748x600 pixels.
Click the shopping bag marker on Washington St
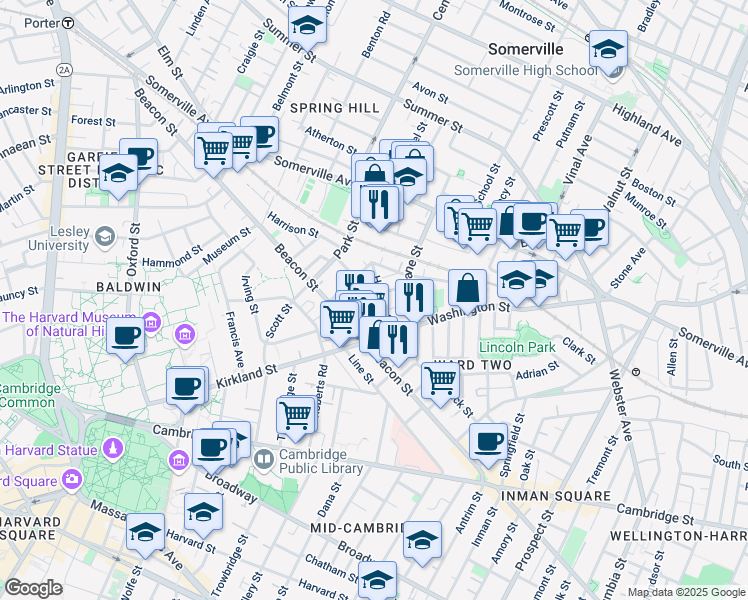[x=468, y=288]
